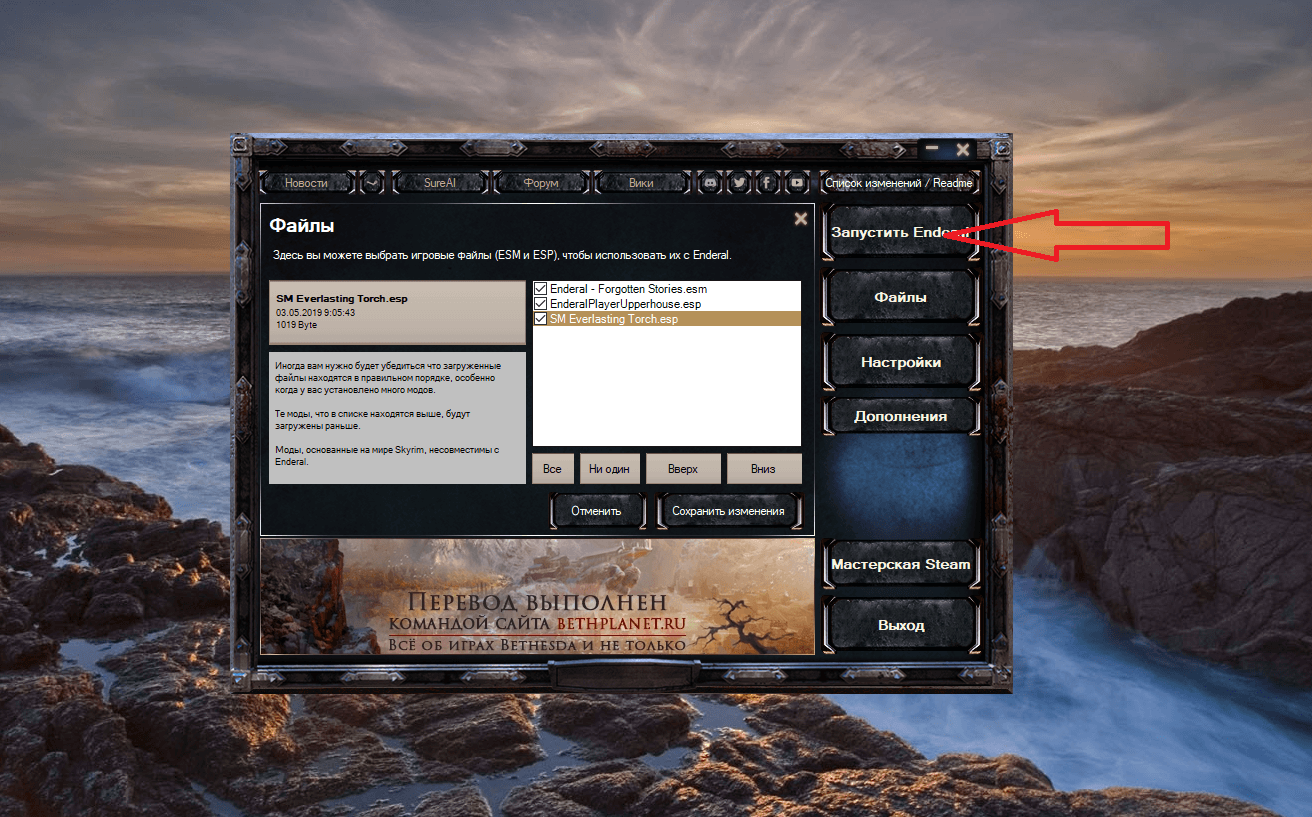
Task: Open the Вики tab
Action: click(x=641, y=183)
